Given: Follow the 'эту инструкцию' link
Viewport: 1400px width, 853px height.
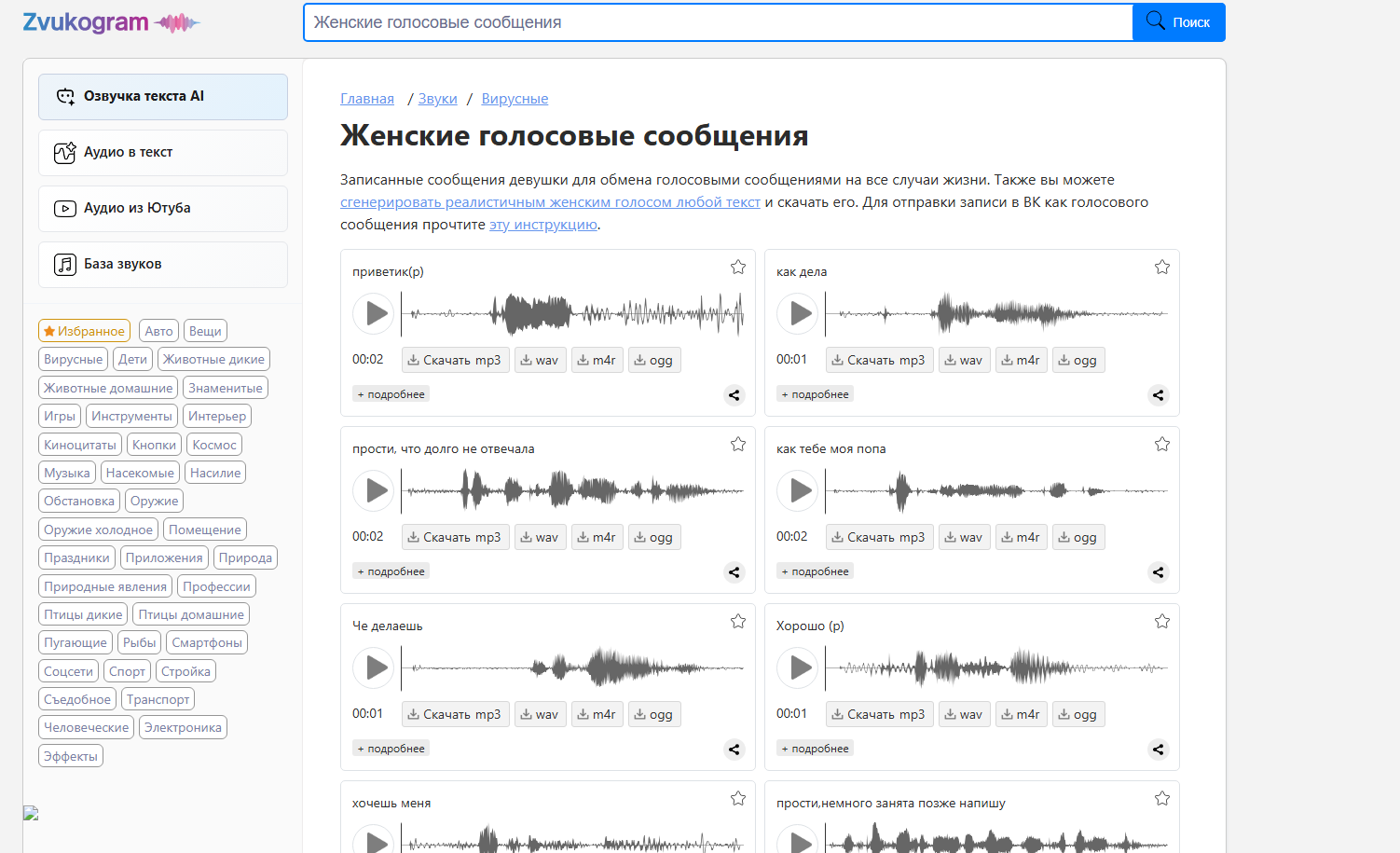Looking at the screenshot, I should pyautogui.click(x=543, y=225).
